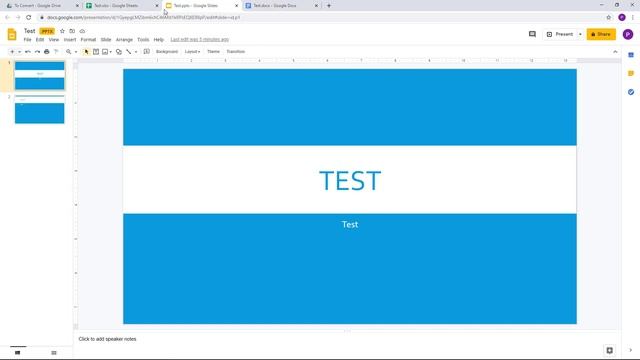Redo the last action
The image size is (640, 360).
[37, 52]
